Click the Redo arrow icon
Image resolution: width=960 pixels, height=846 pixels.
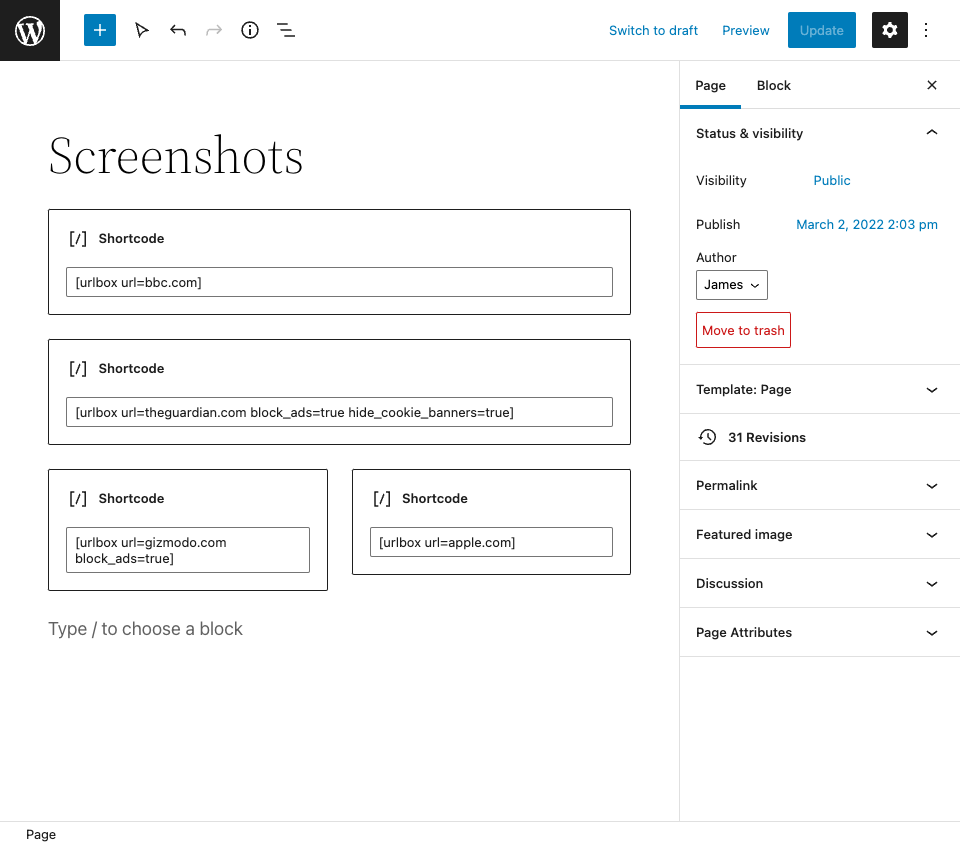[x=213, y=30]
